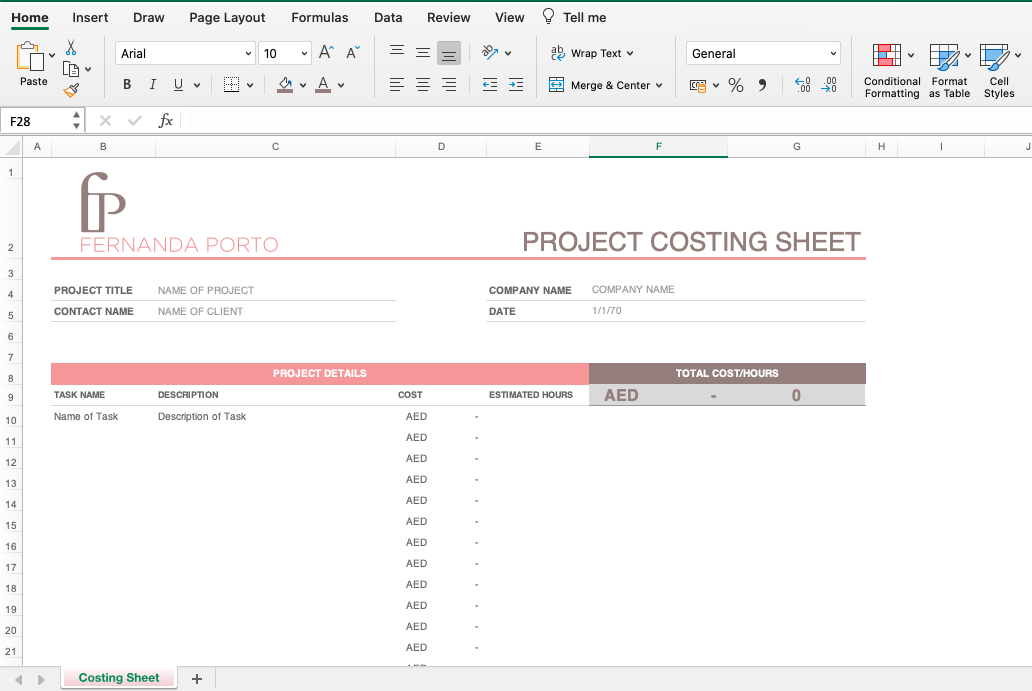Toggle Italic formatting
Viewport: 1032px width, 691px height.
[152, 84]
